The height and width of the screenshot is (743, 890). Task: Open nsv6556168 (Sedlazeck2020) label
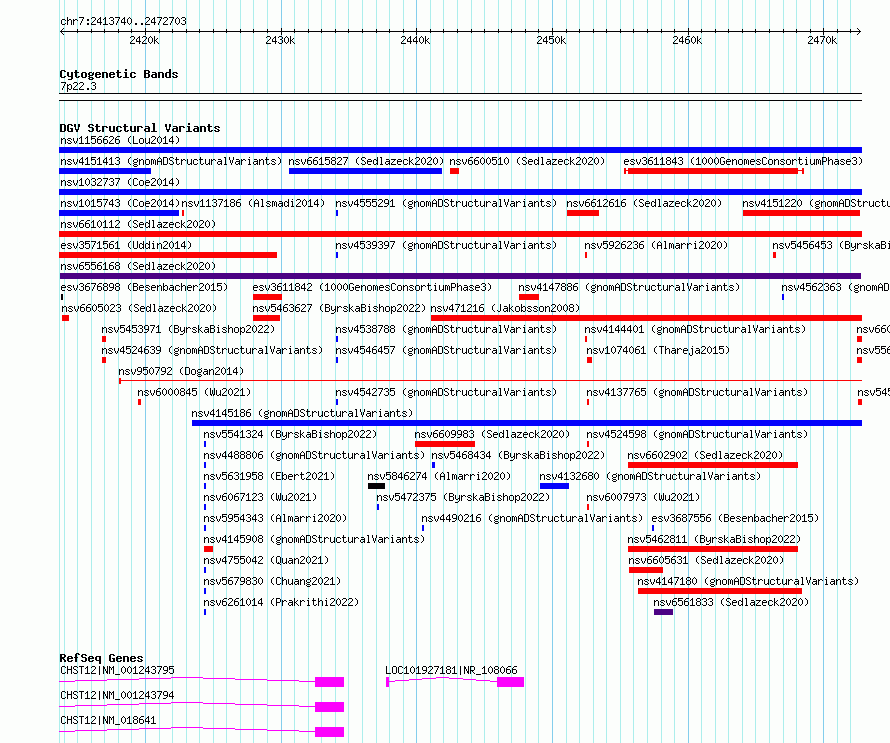tap(138, 266)
